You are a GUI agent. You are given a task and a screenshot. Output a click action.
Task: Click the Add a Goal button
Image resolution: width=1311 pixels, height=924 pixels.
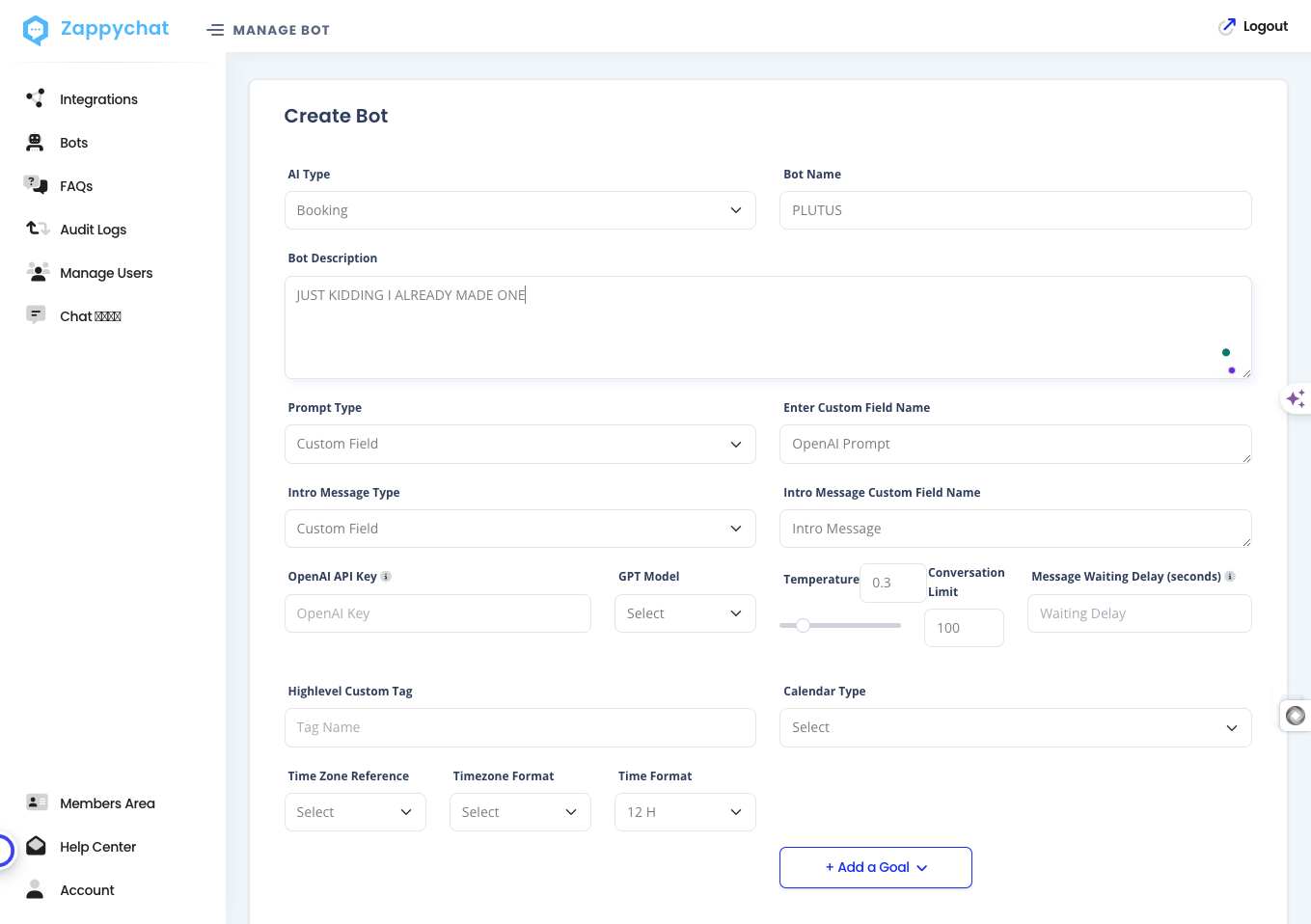pyautogui.click(x=876, y=867)
